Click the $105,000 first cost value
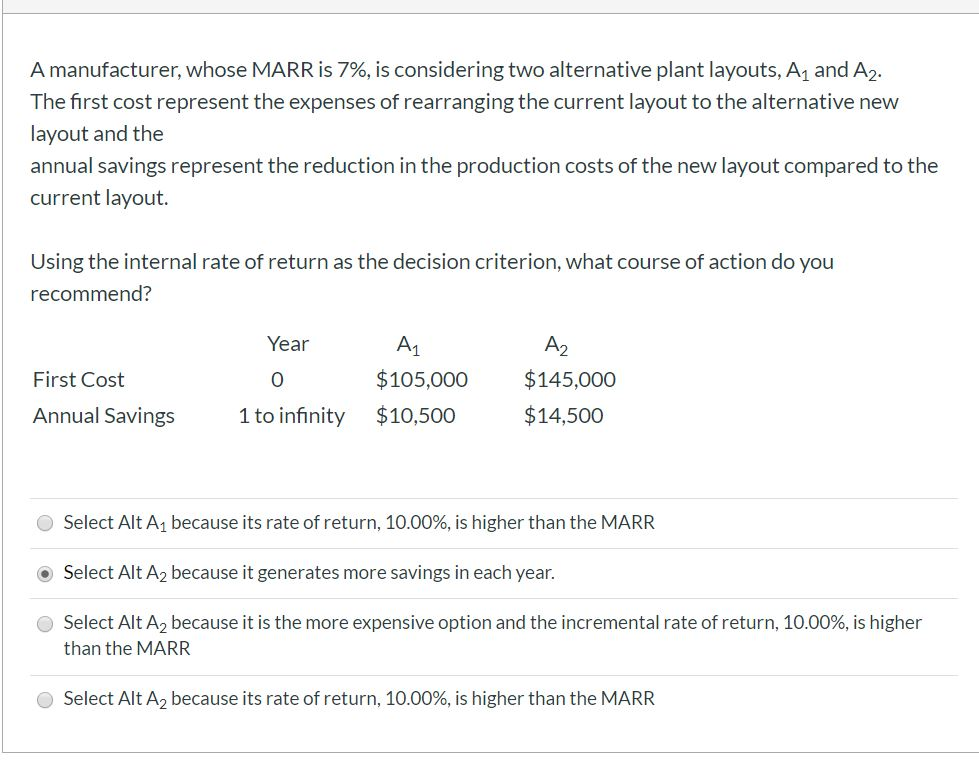 [x=422, y=379]
